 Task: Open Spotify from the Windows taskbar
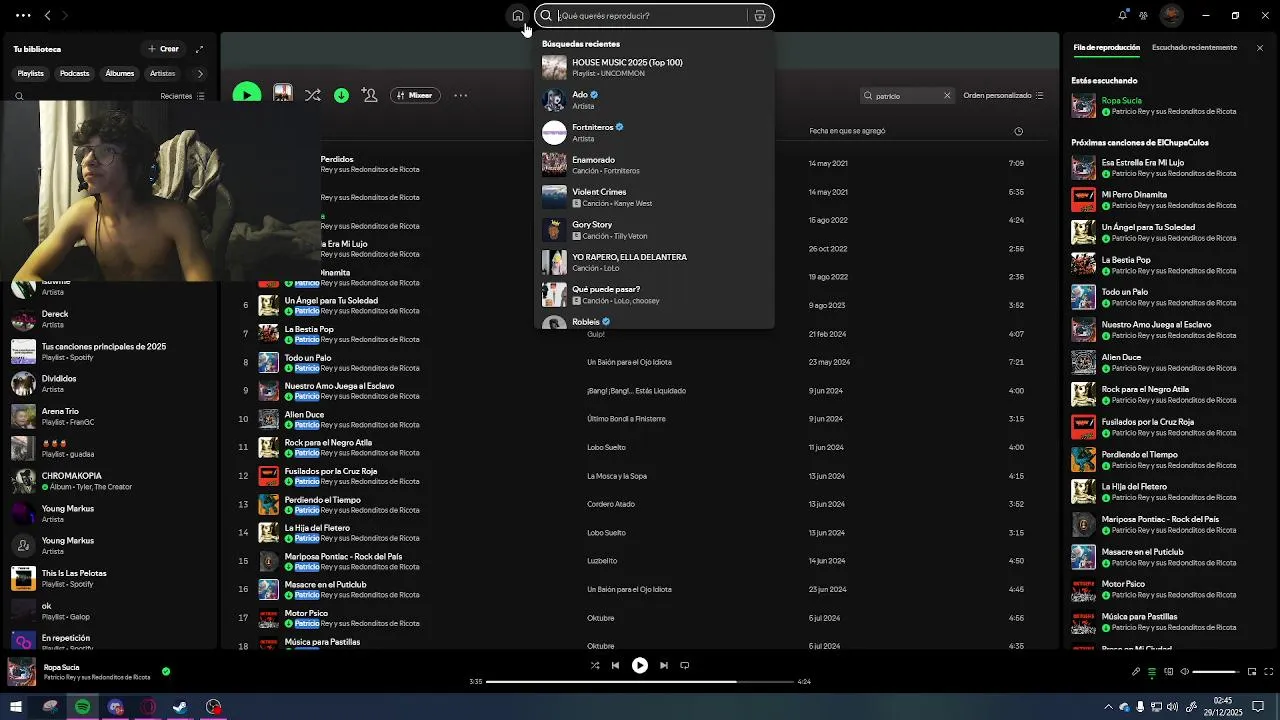tap(82, 707)
